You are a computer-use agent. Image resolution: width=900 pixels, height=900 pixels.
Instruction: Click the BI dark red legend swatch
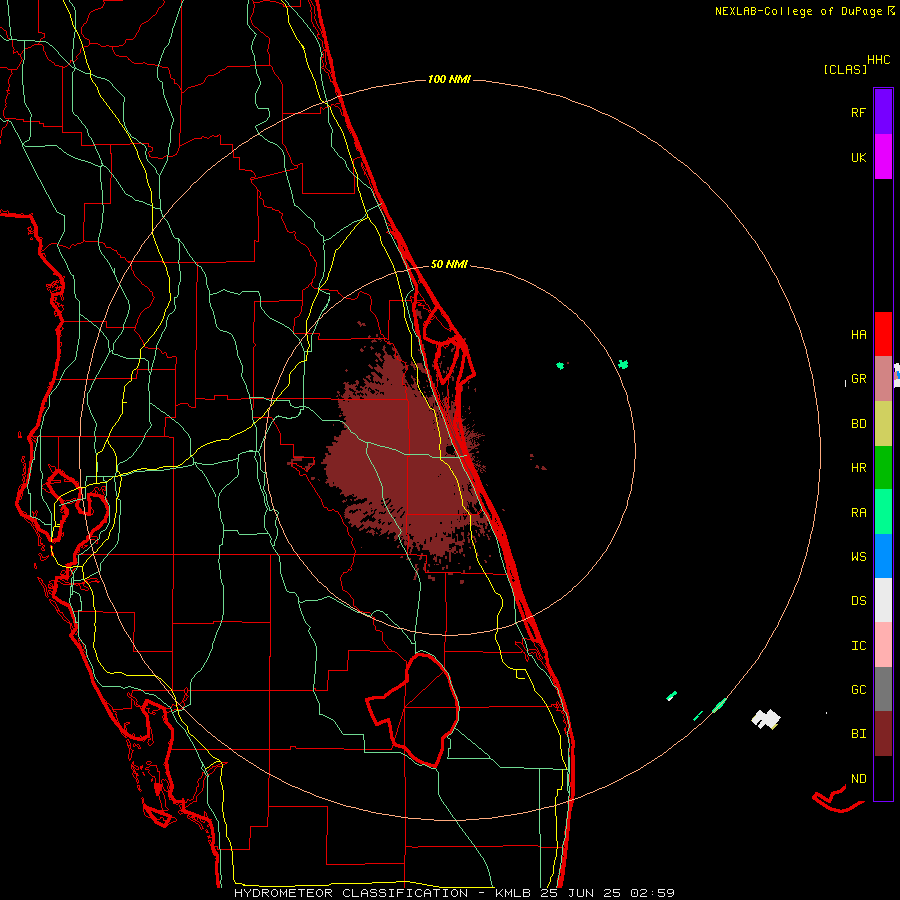[x=883, y=734]
